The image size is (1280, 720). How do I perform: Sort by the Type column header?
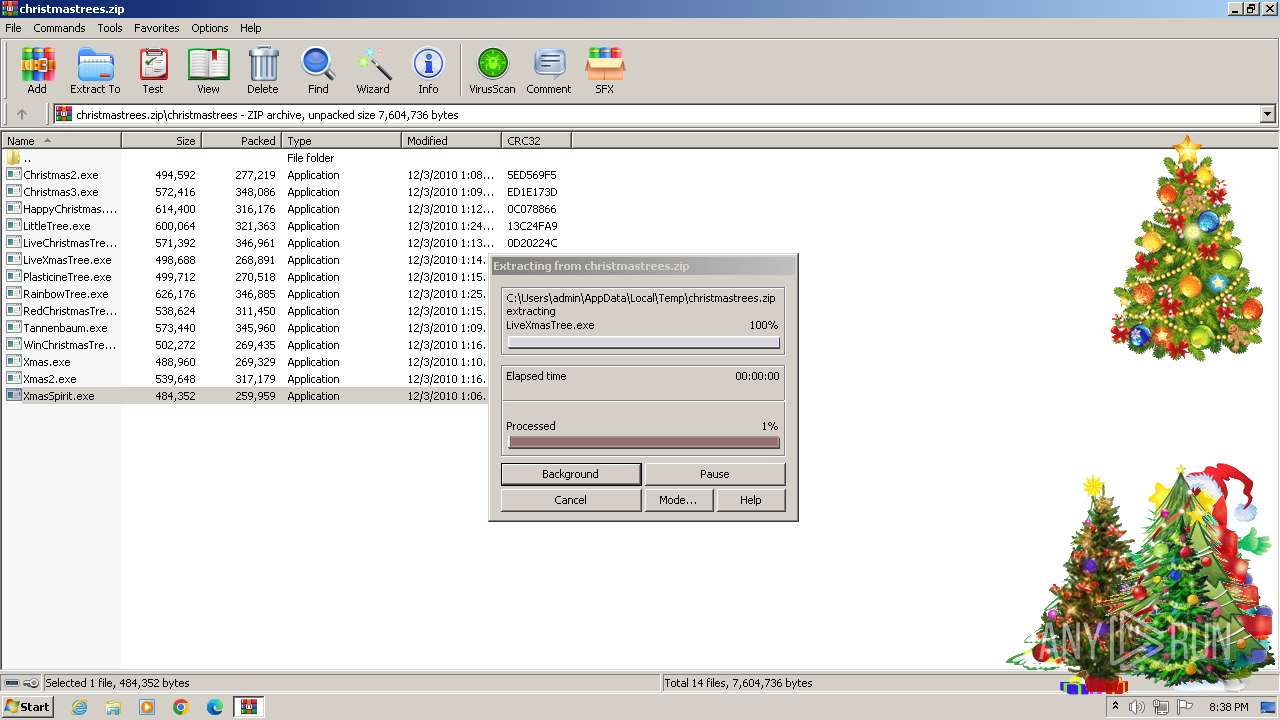(341, 141)
